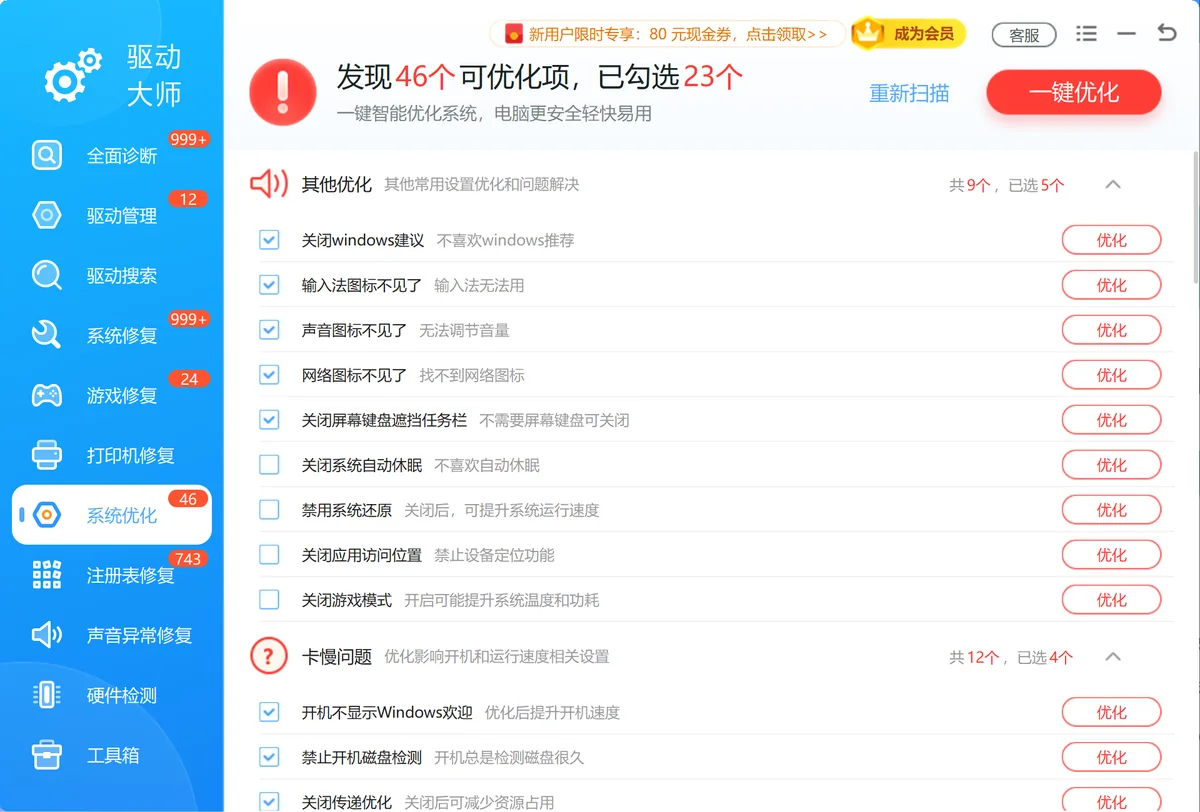Check 关闭游戏模式 checkbox
Screen dimensions: 1200x812
tap(269, 600)
